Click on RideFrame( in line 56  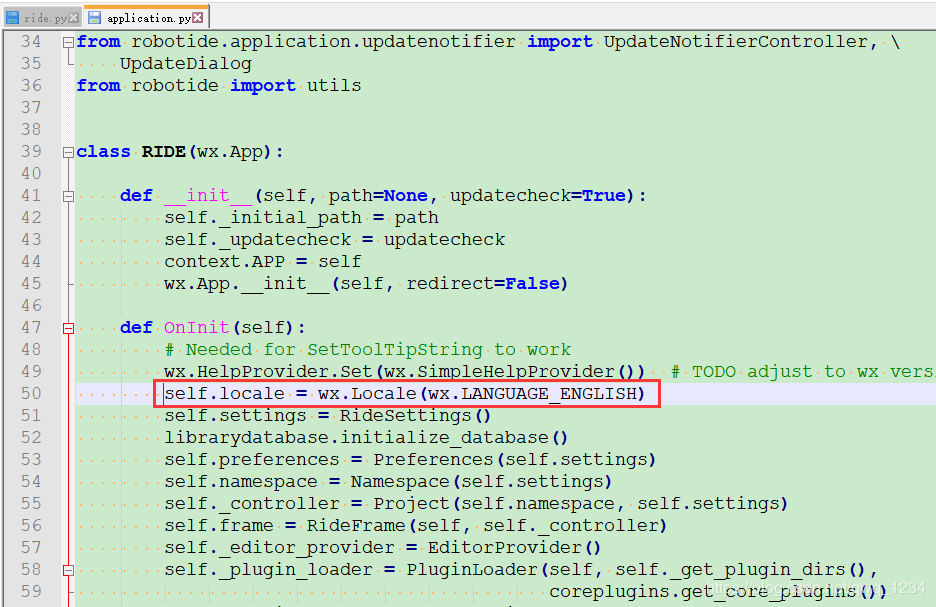pyautogui.click(x=361, y=526)
